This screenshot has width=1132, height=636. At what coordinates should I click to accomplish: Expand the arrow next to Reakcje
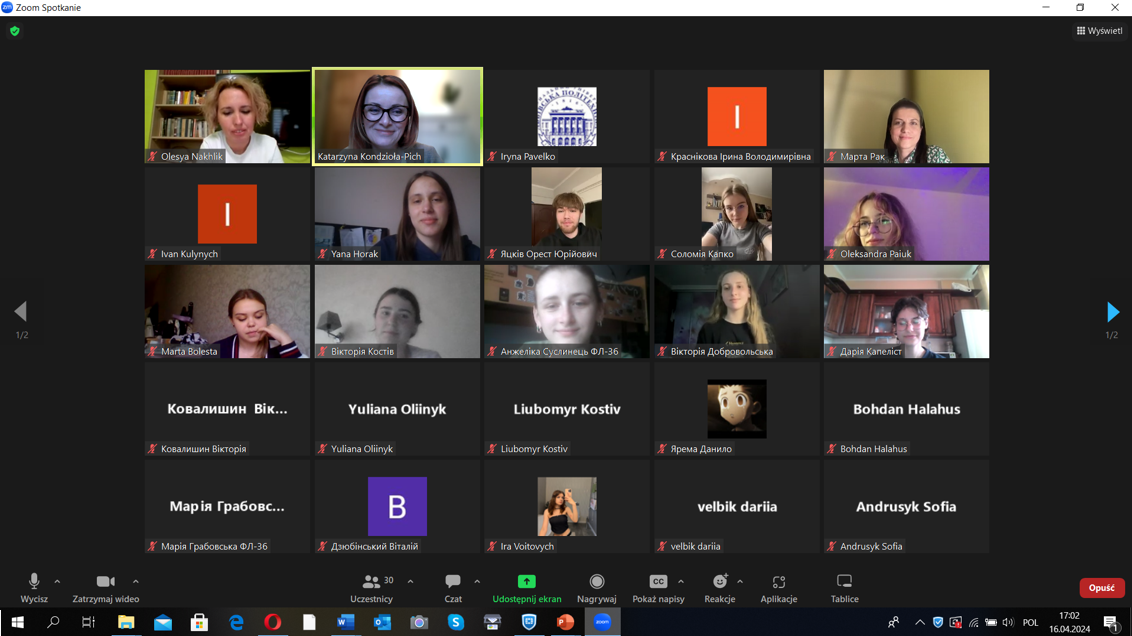740,581
